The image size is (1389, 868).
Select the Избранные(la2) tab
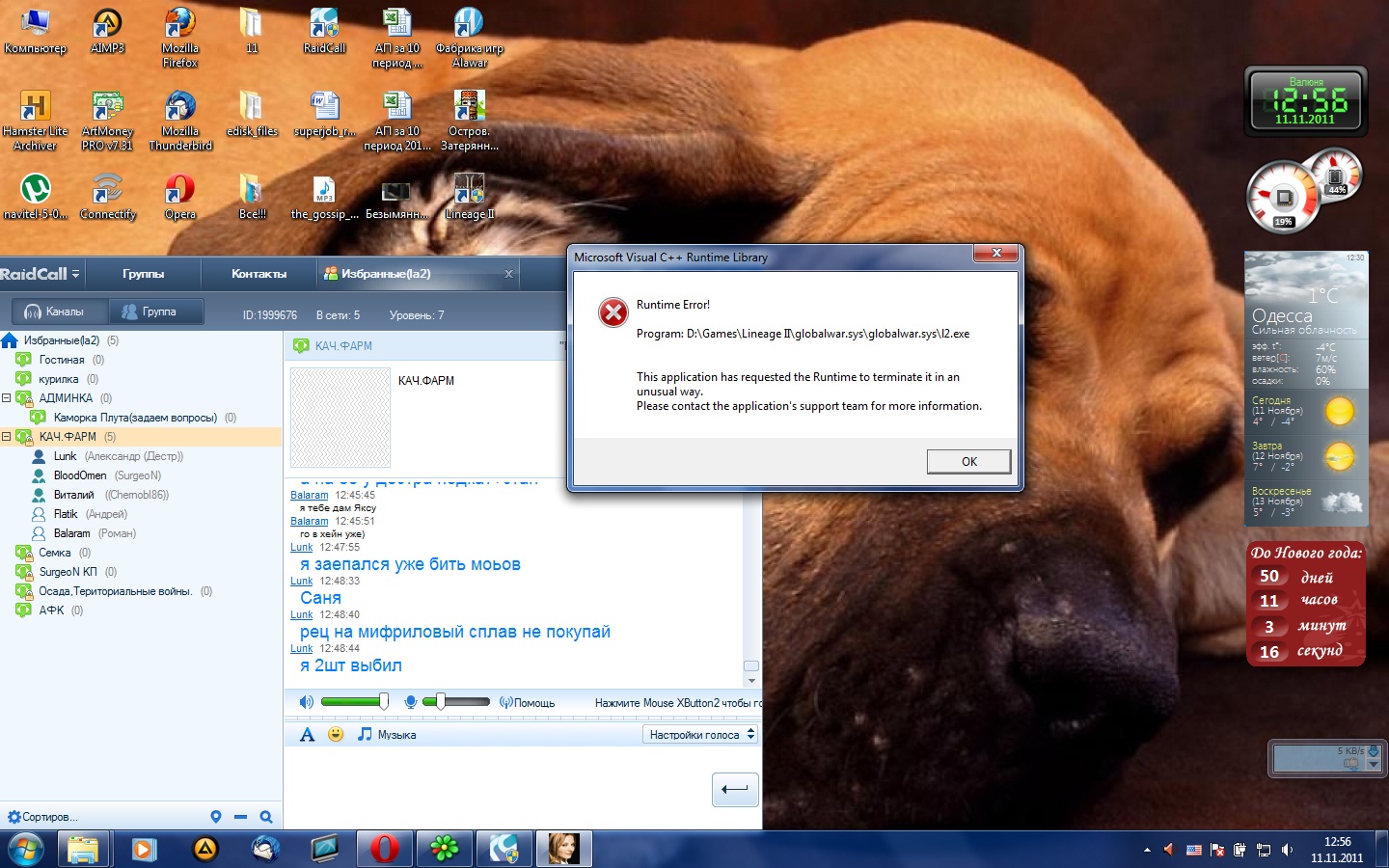[386, 274]
